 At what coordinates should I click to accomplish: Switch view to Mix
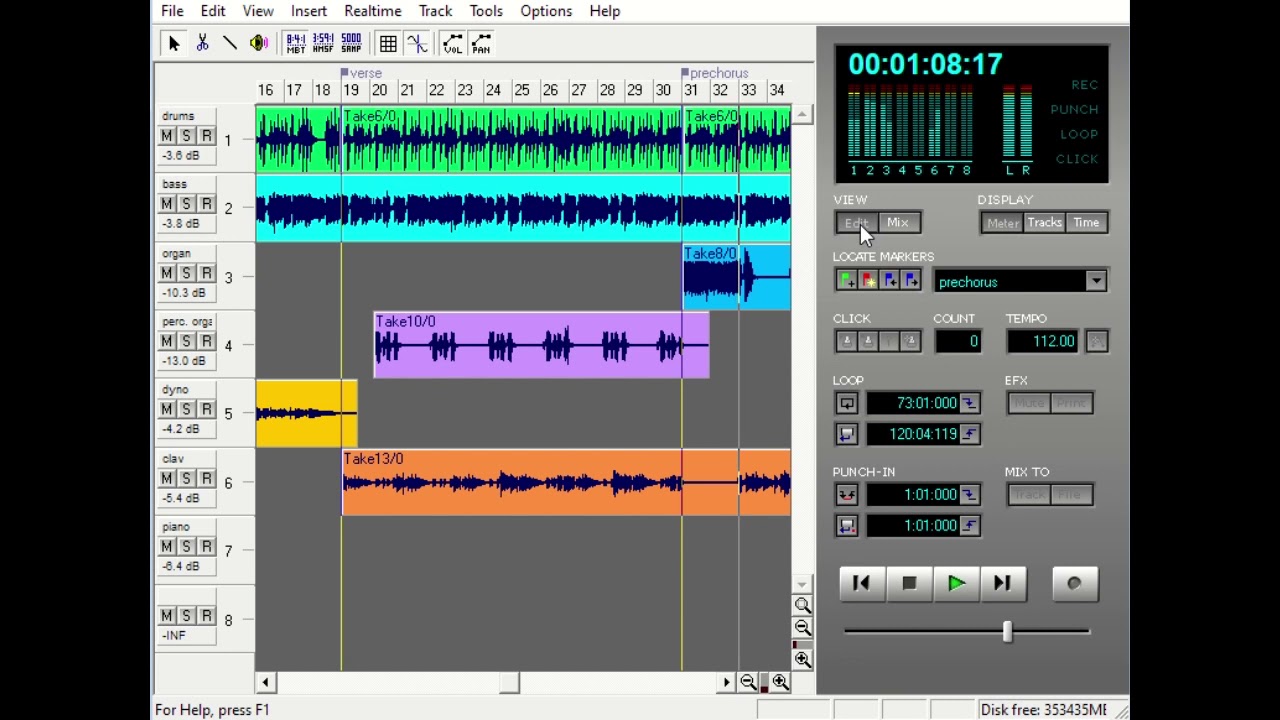898,223
